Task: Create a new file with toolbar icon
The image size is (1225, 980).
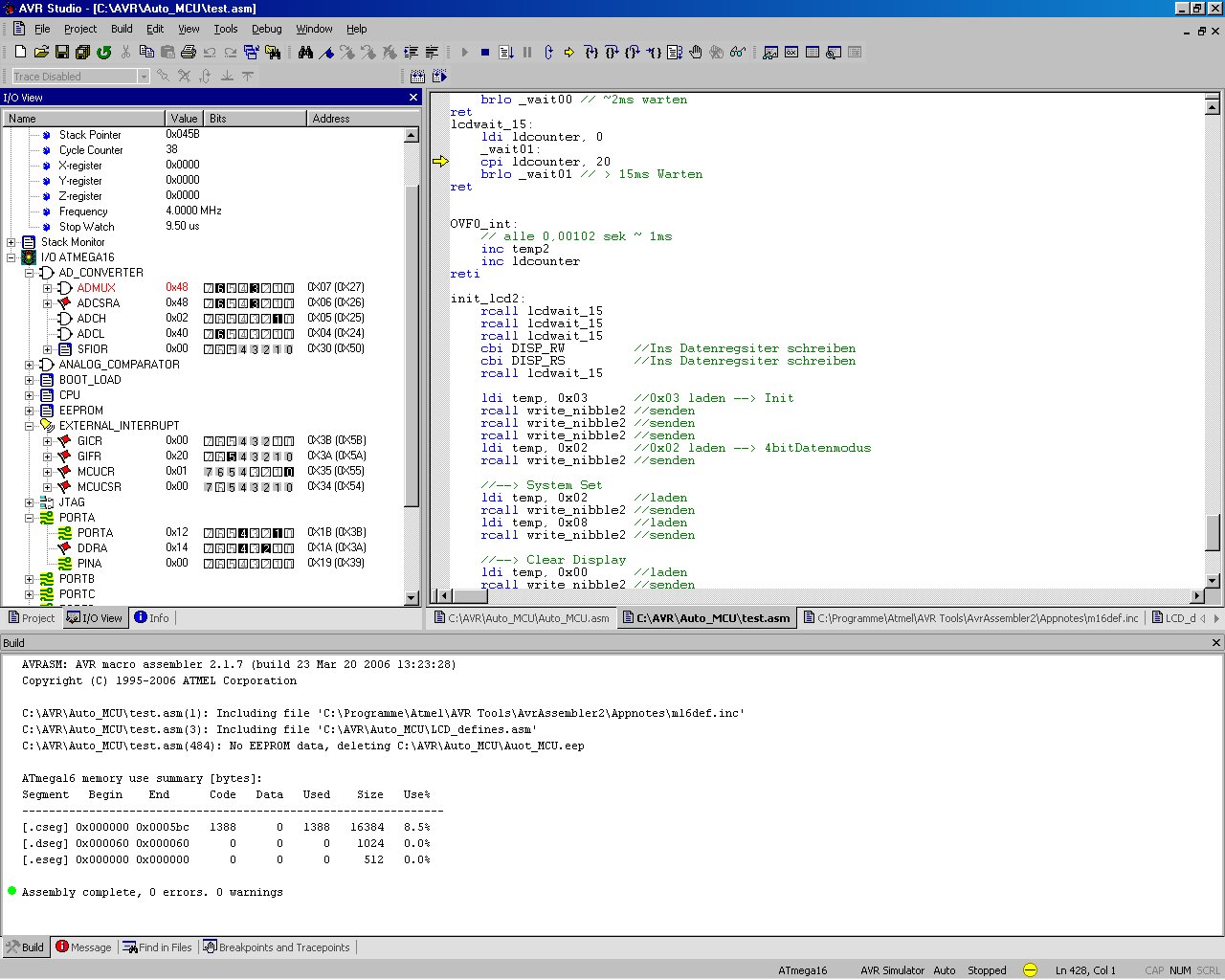Action: [20, 52]
